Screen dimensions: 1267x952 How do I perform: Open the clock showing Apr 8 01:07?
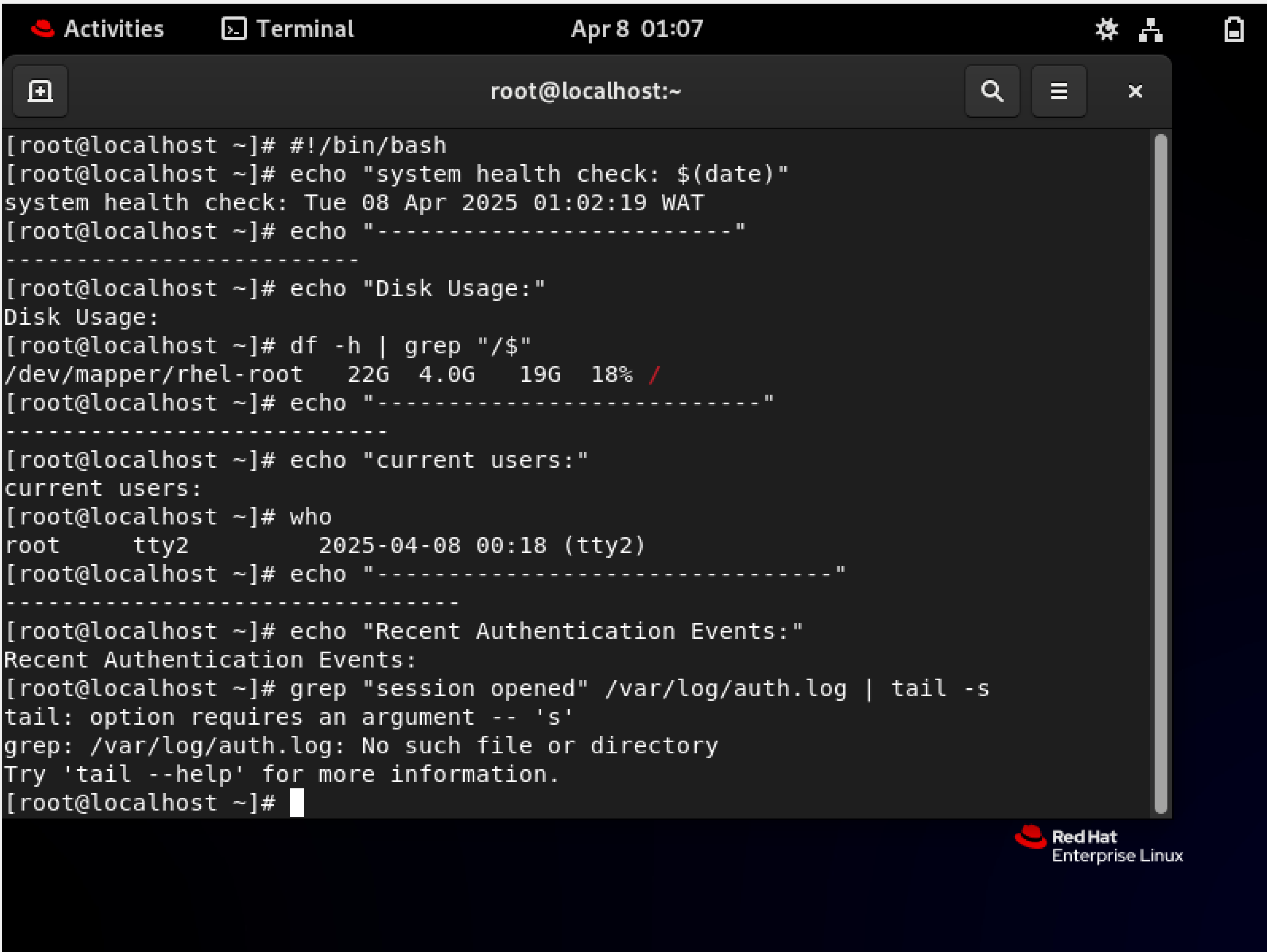(637, 29)
